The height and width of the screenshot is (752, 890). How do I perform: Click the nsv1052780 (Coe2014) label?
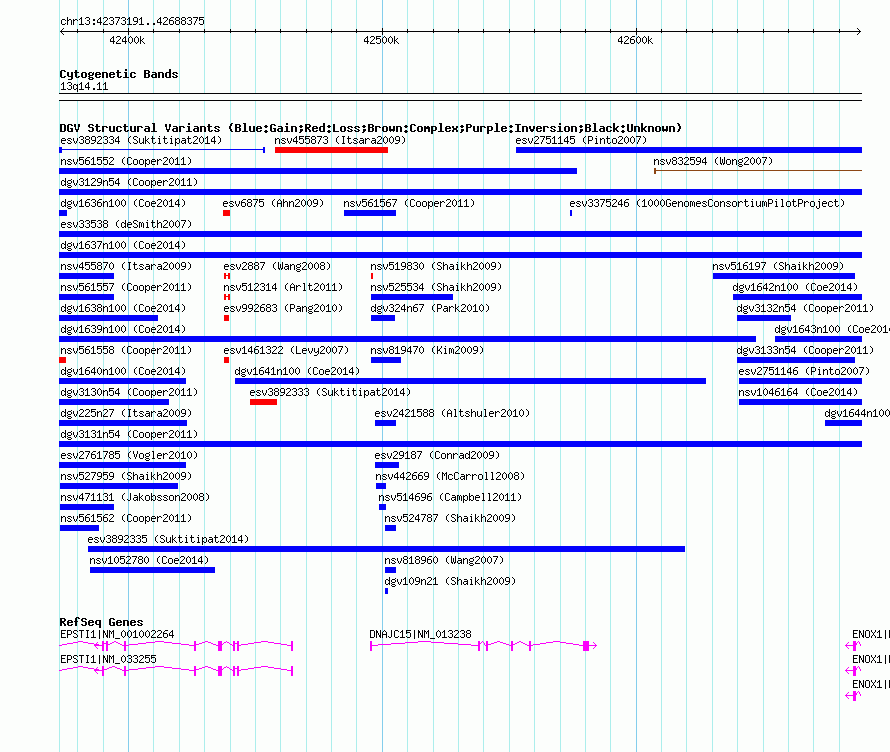tap(149, 560)
